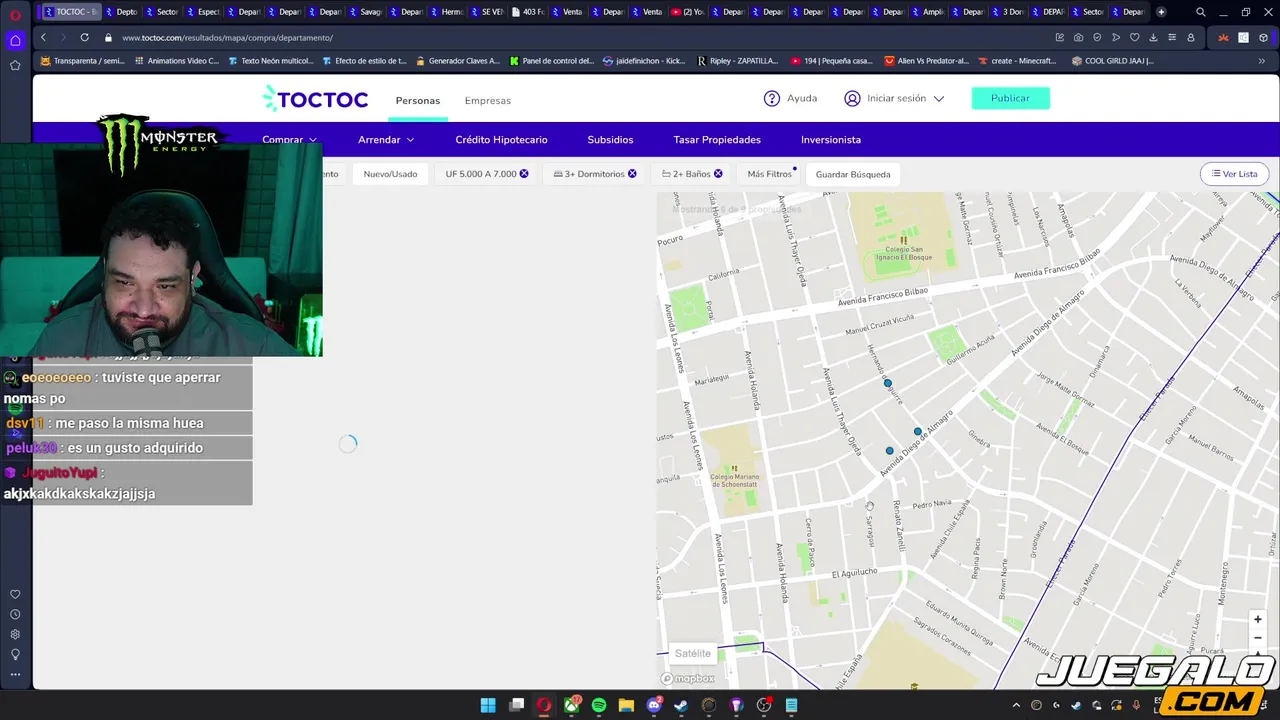Viewport: 1280px width, 720px height.
Task: Switch to Ver Lista view
Action: pyautogui.click(x=1235, y=174)
